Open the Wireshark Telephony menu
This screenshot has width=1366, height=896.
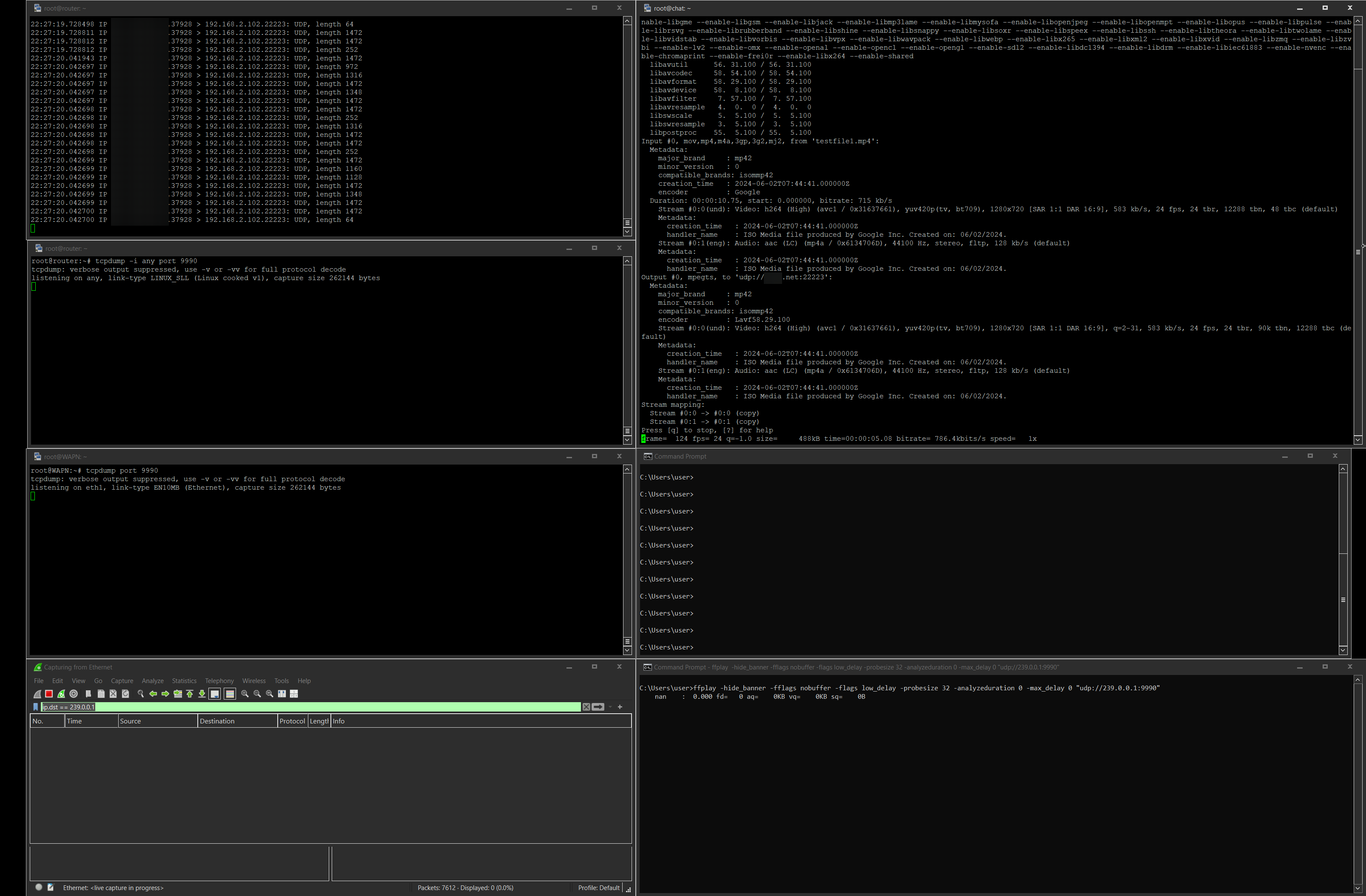tap(219, 681)
